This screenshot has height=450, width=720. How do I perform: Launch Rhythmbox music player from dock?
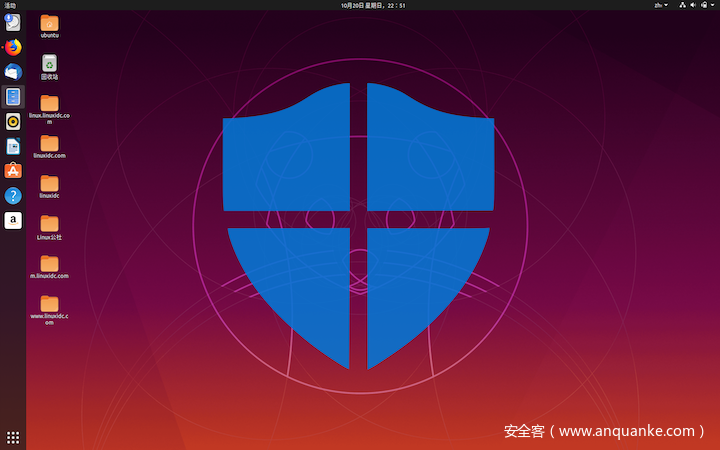(x=13, y=122)
